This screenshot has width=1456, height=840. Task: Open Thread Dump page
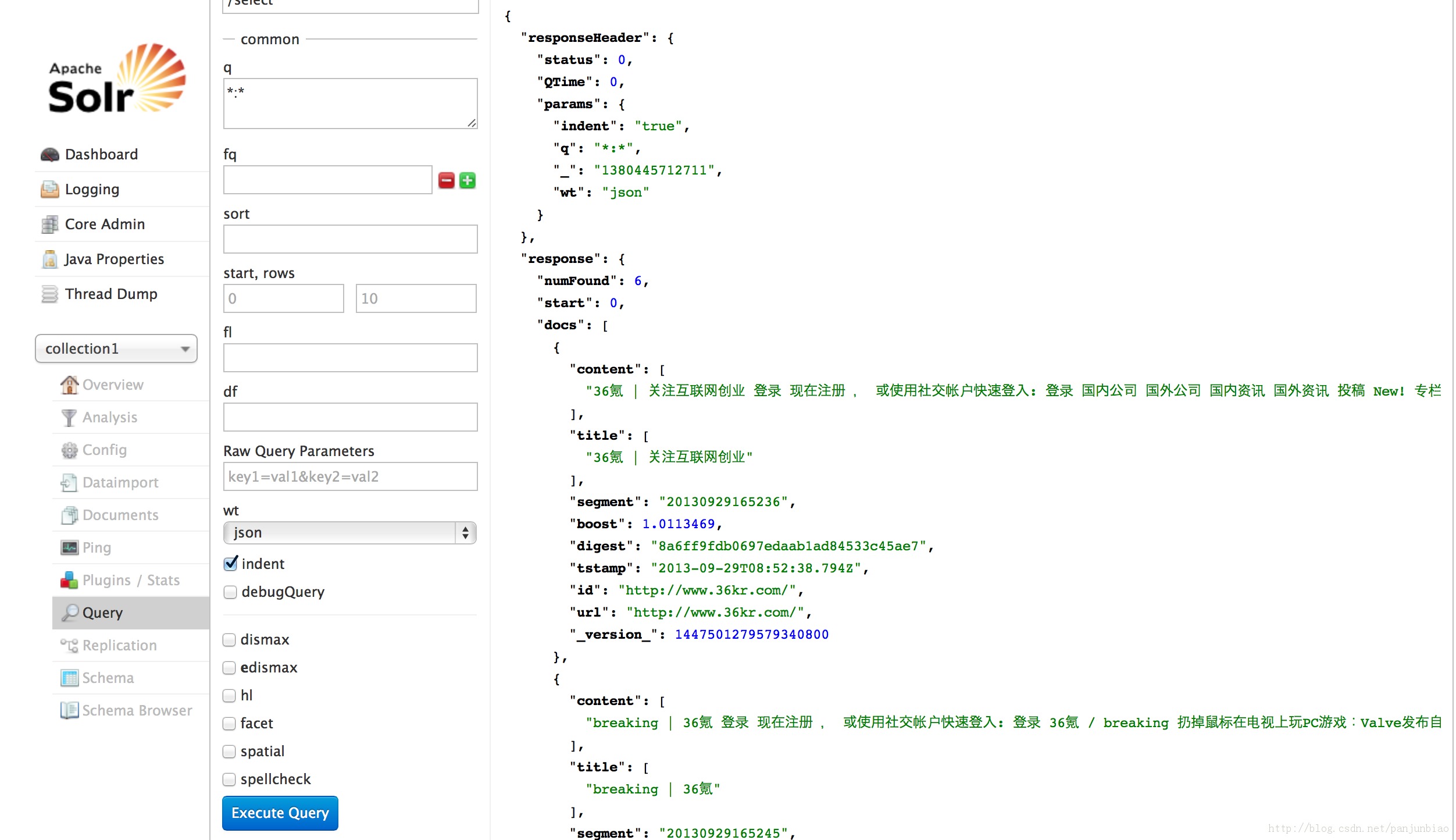(x=111, y=294)
